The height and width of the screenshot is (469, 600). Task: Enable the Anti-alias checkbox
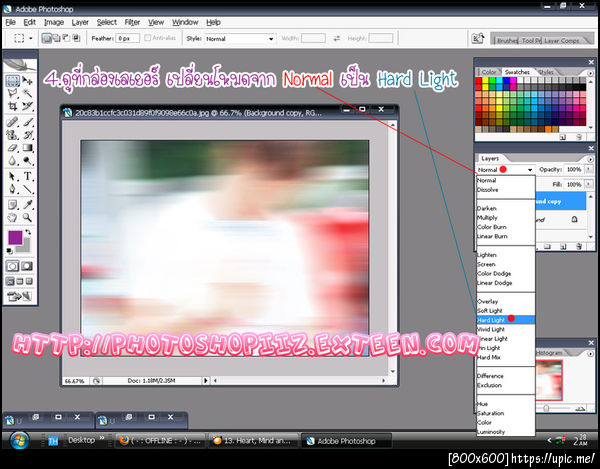point(148,38)
